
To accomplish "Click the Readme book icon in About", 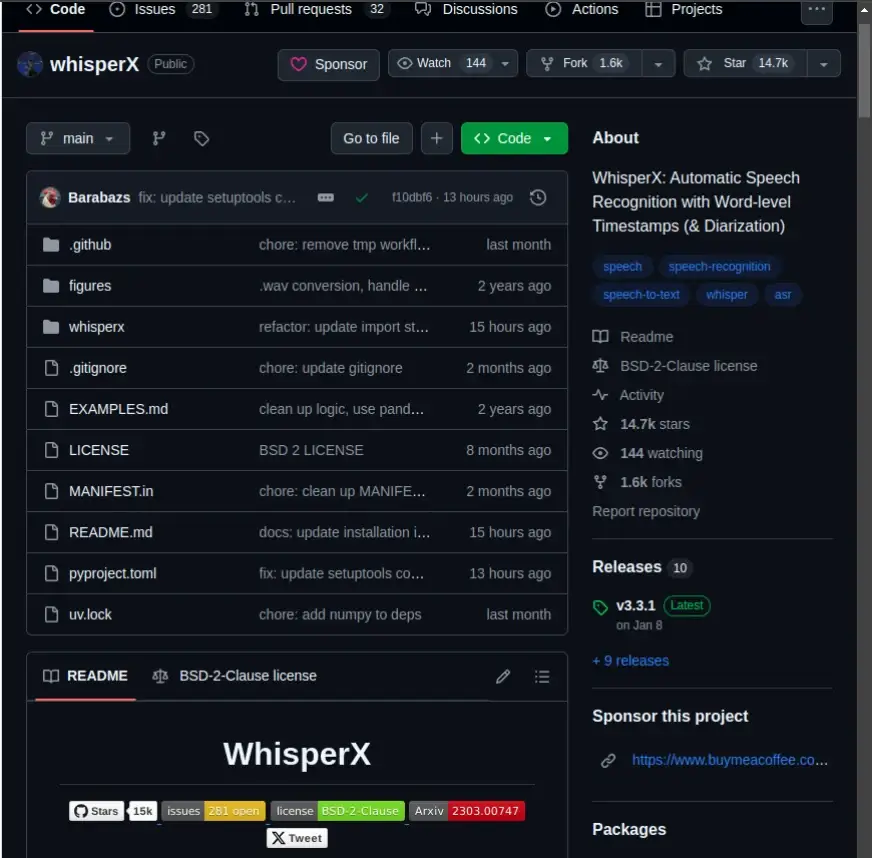I will 600,336.
